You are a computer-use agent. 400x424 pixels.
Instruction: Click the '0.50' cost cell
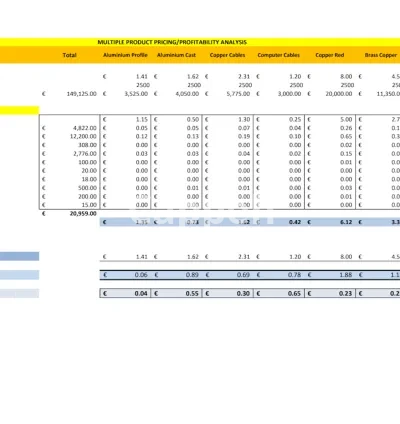193,119
